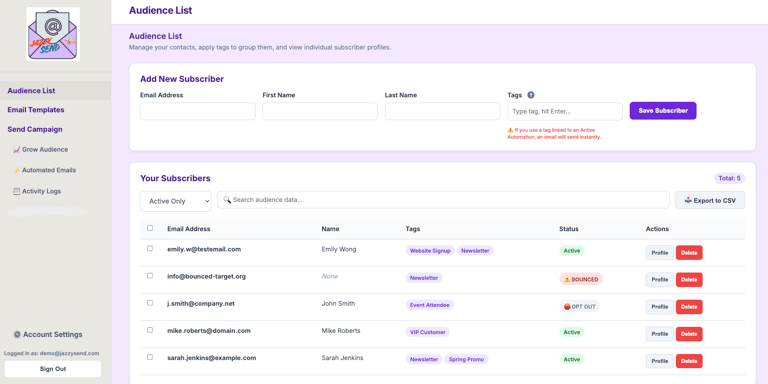
Task: Click the Sign Out button
Action: pos(53,369)
